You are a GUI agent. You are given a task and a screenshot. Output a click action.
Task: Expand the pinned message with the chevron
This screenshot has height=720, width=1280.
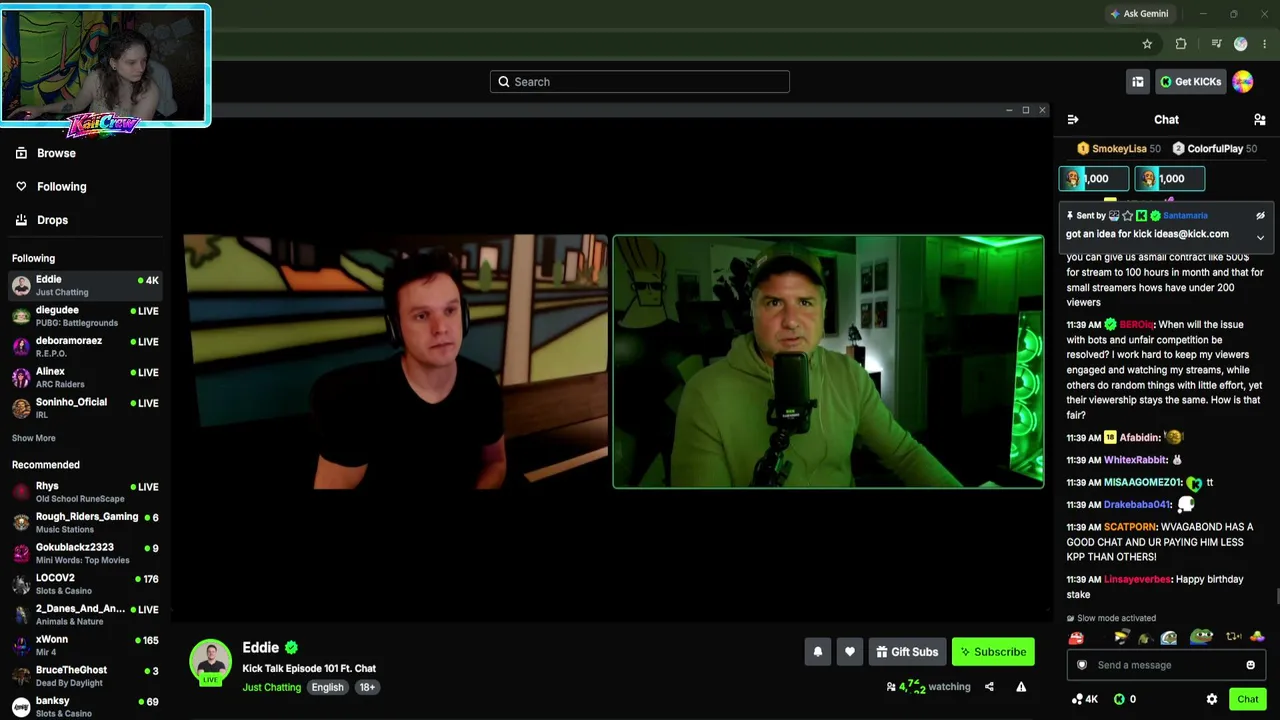pyautogui.click(x=1260, y=238)
